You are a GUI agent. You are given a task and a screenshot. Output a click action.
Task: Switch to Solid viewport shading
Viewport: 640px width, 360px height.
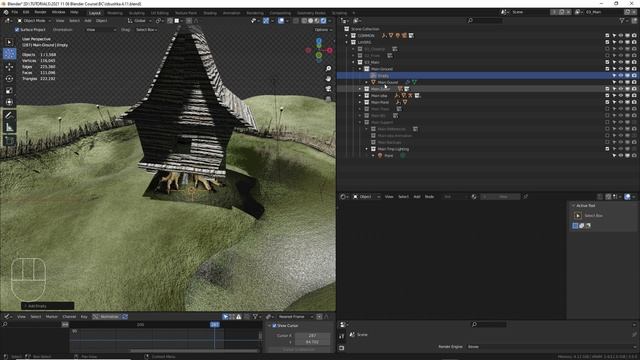(x=310, y=20)
